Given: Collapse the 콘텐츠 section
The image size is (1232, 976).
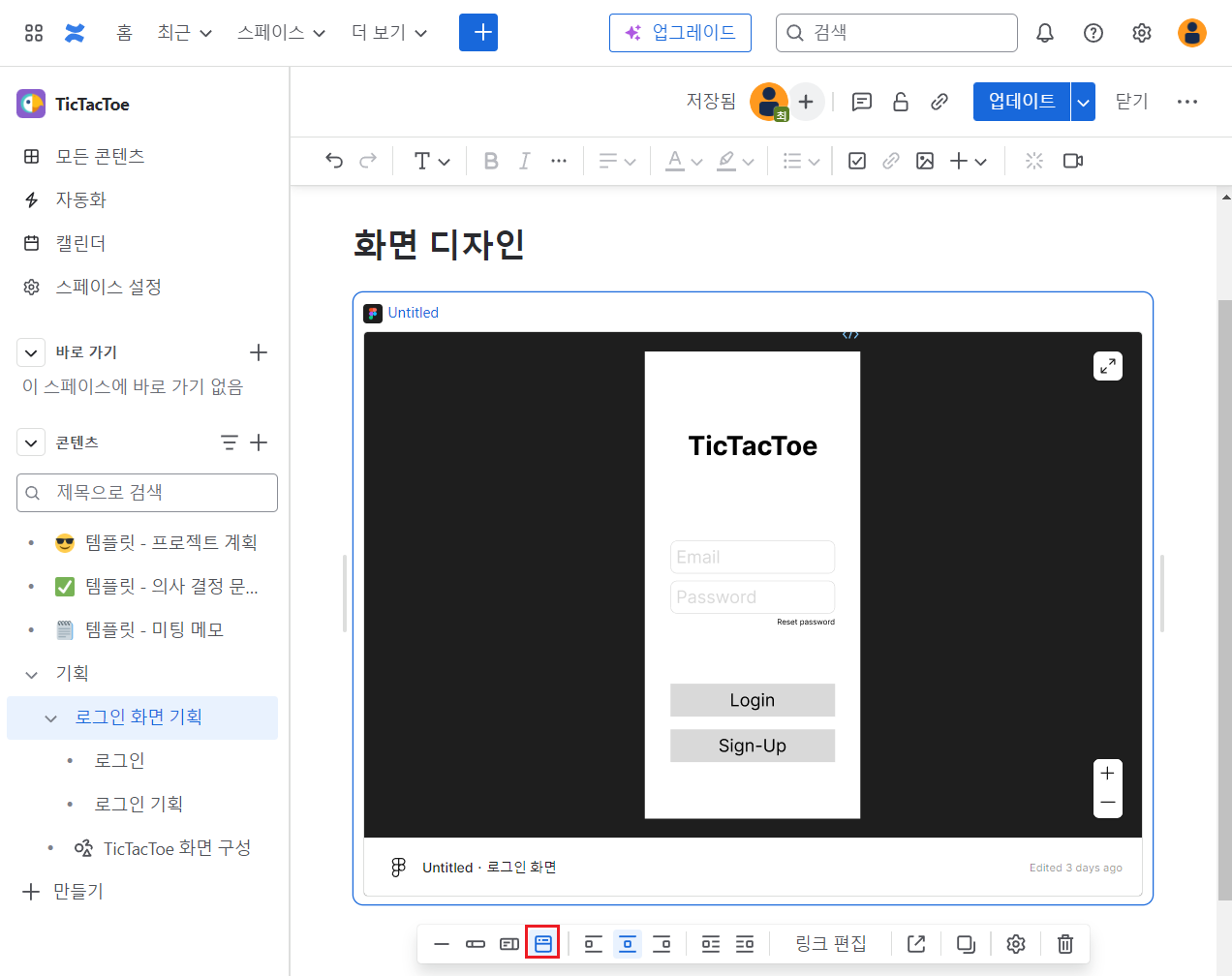Looking at the screenshot, I should click(x=31, y=442).
